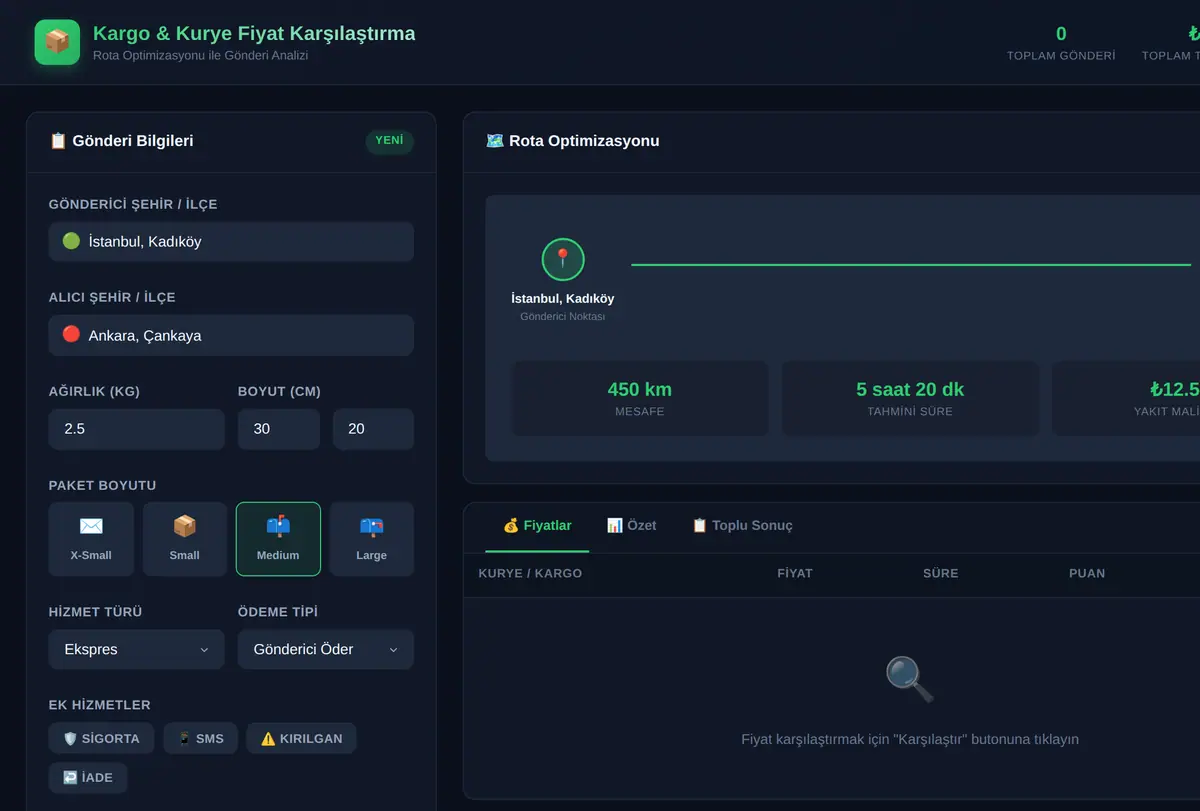Enable SMS extra service
The image size is (1200, 811).
pos(200,739)
